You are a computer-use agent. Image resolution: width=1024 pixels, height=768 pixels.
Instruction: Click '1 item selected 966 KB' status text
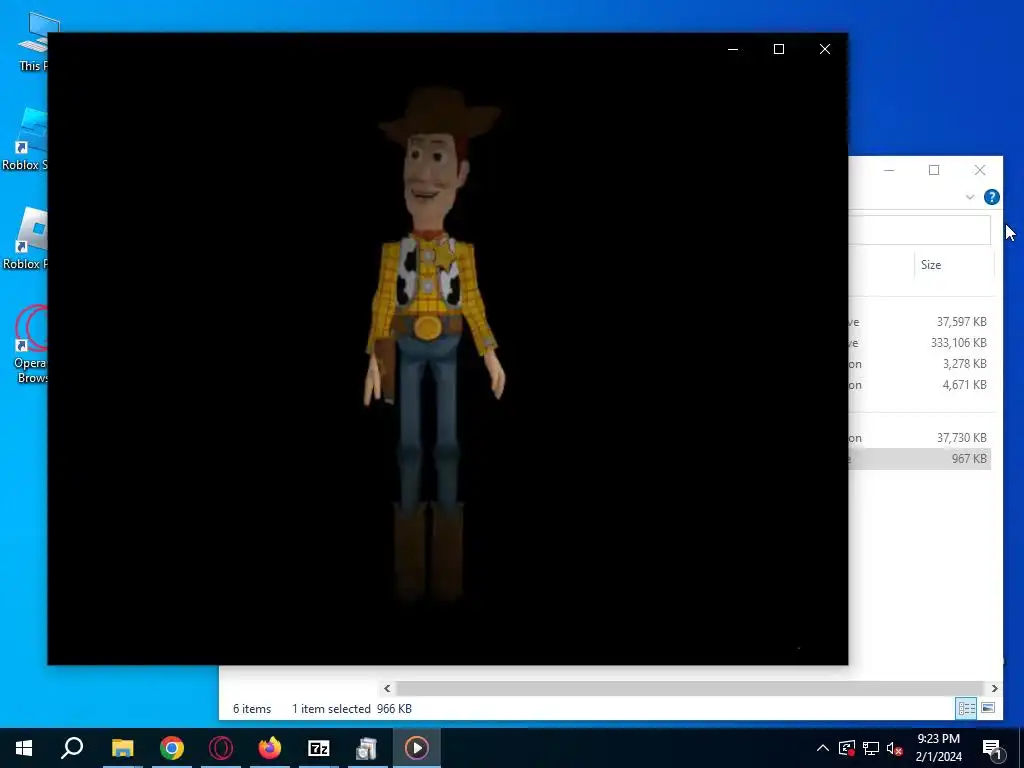351,709
